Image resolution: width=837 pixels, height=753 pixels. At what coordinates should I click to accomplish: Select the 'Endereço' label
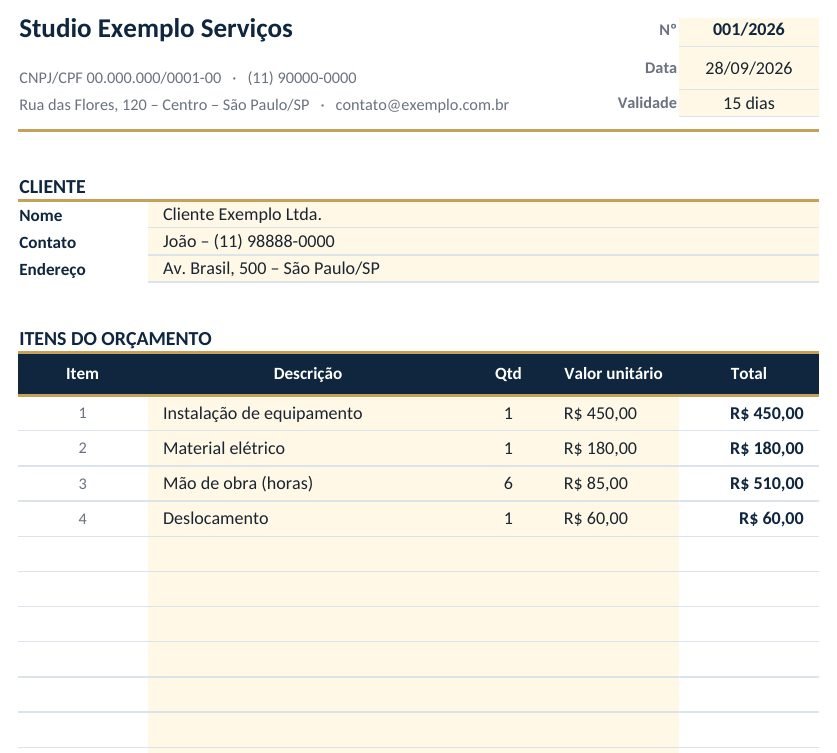(52, 270)
